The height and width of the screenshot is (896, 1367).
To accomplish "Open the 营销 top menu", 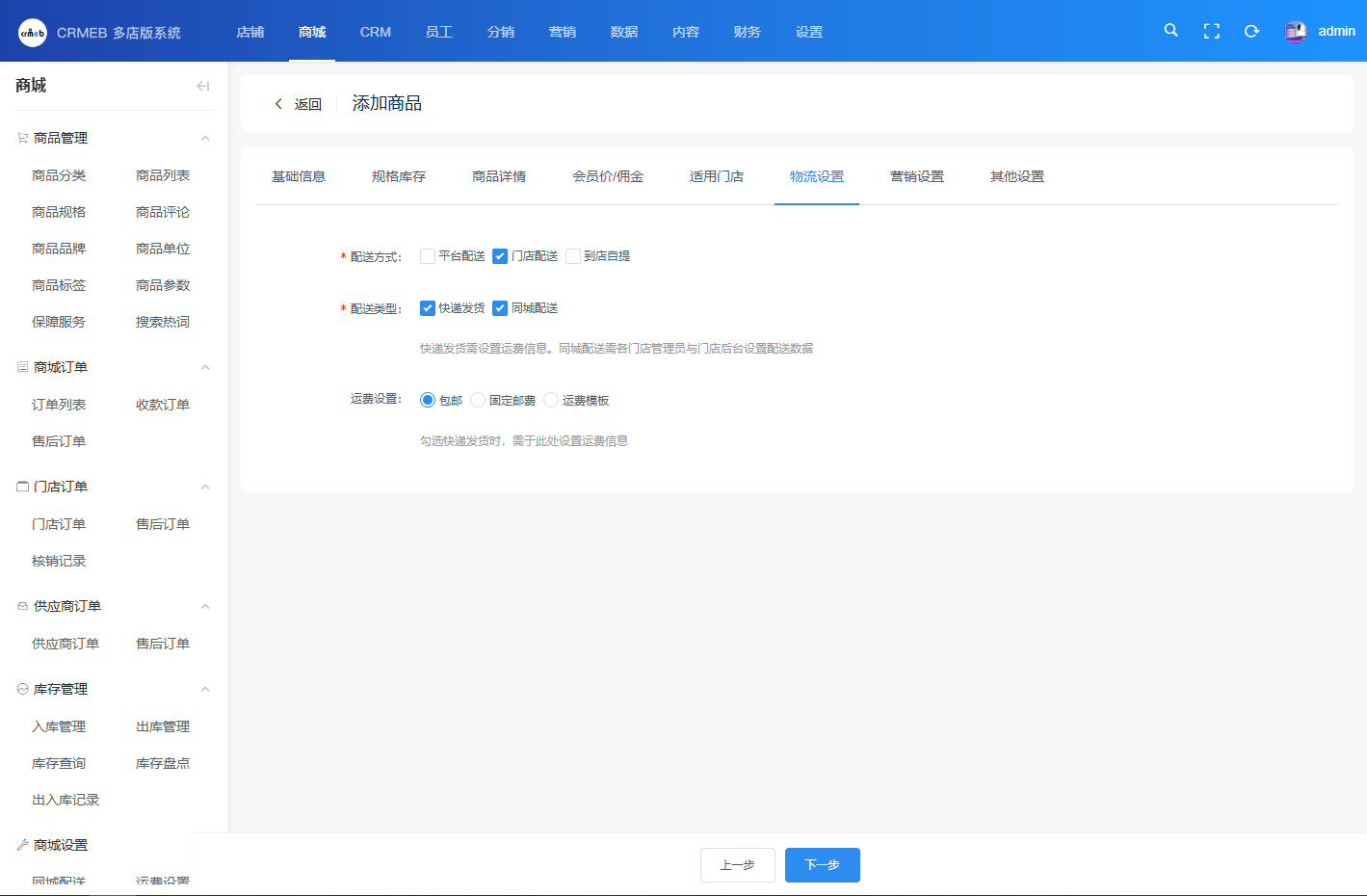I will pyautogui.click(x=562, y=32).
